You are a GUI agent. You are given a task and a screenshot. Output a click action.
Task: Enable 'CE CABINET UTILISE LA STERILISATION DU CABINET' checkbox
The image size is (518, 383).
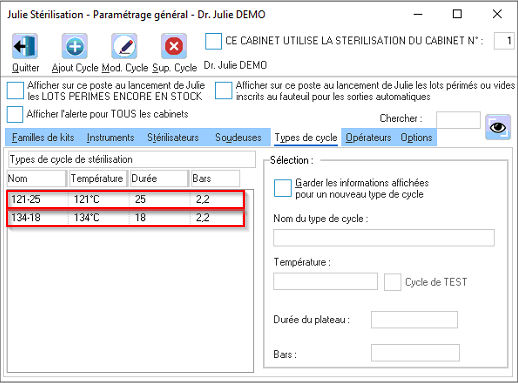pos(213,41)
